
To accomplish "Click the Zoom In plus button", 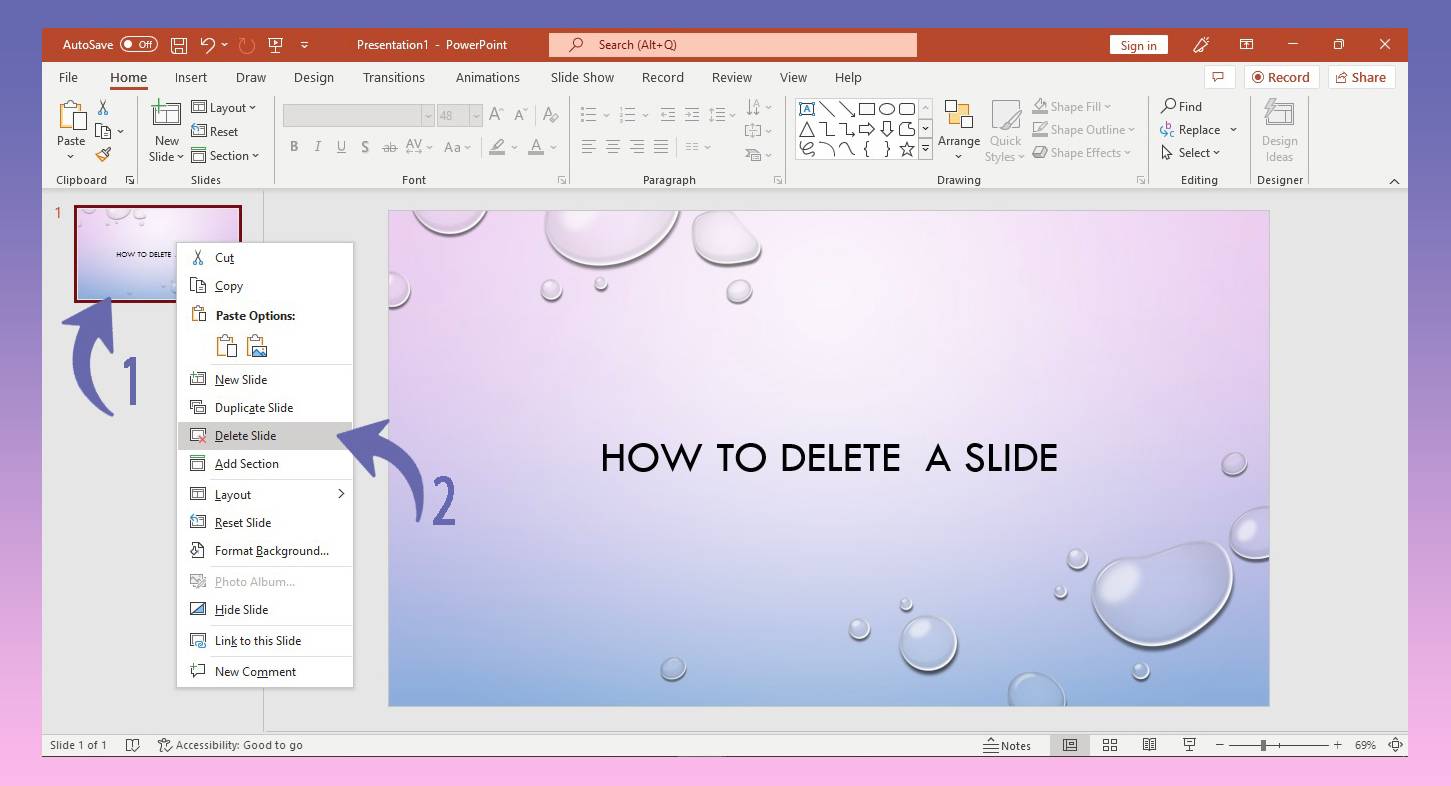I will pyautogui.click(x=1338, y=745).
